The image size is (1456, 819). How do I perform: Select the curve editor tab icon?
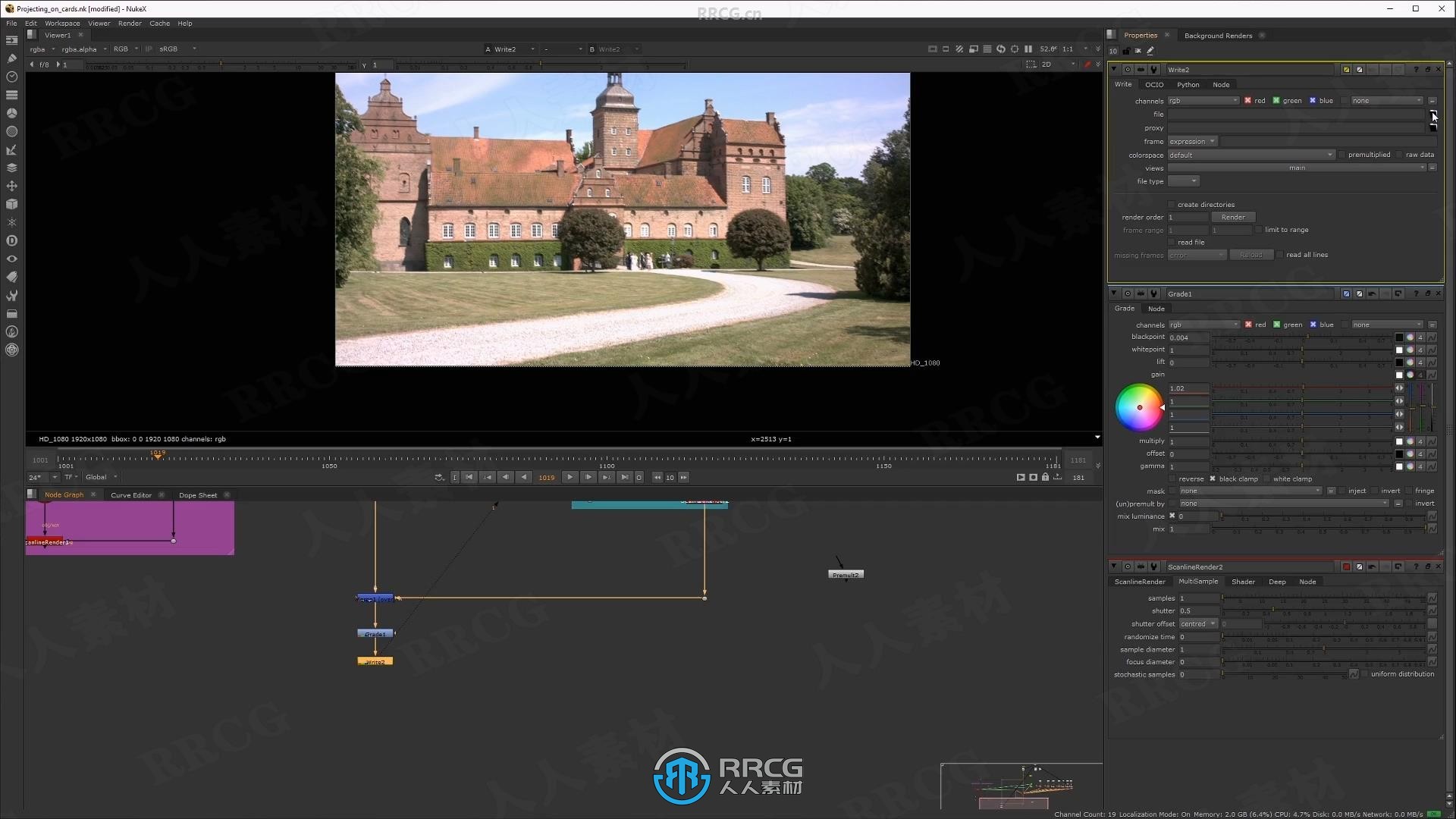point(131,494)
